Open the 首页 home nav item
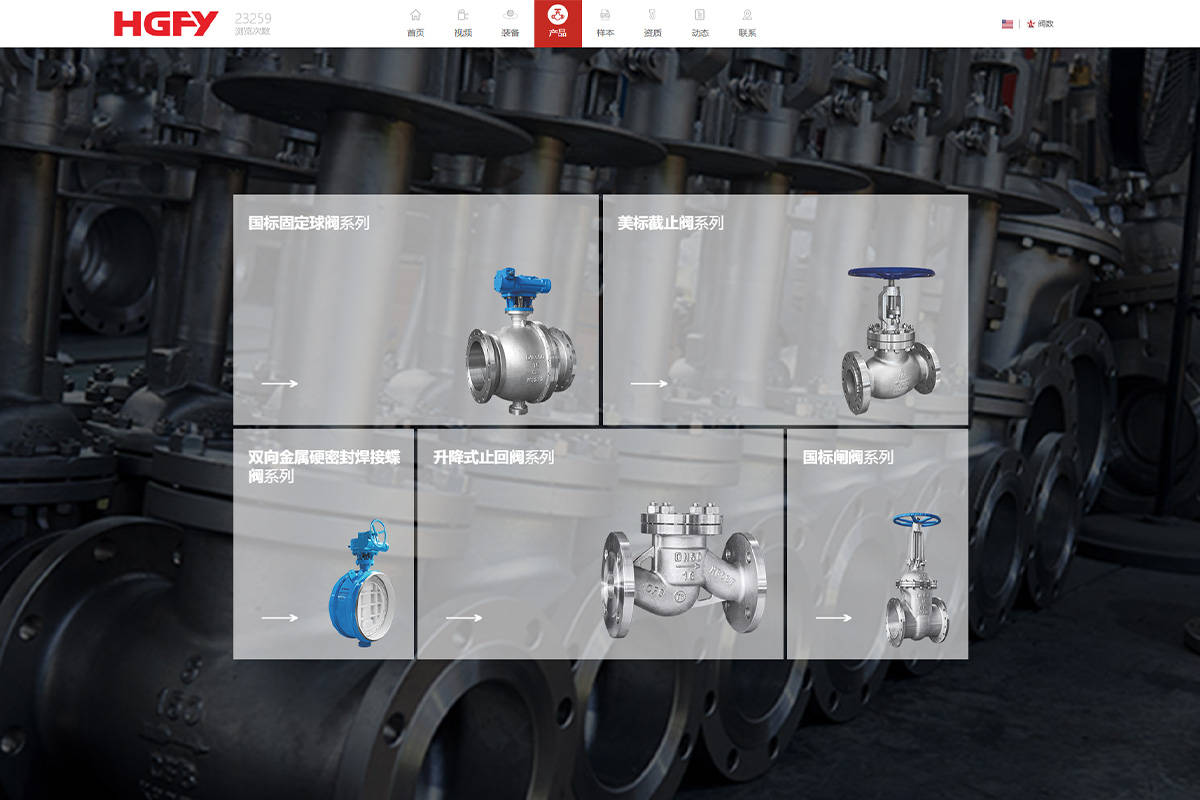The image size is (1200, 800). pyautogui.click(x=415, y=23)
